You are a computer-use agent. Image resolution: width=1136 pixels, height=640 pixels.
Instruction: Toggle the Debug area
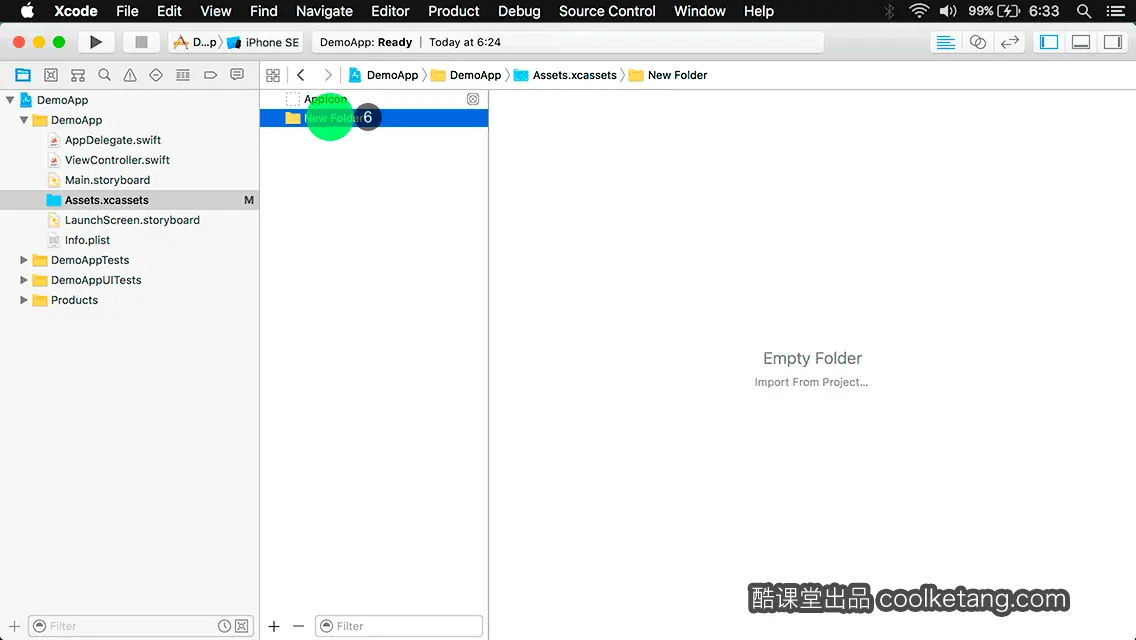pyautogui.click(x=1081, y=42)
